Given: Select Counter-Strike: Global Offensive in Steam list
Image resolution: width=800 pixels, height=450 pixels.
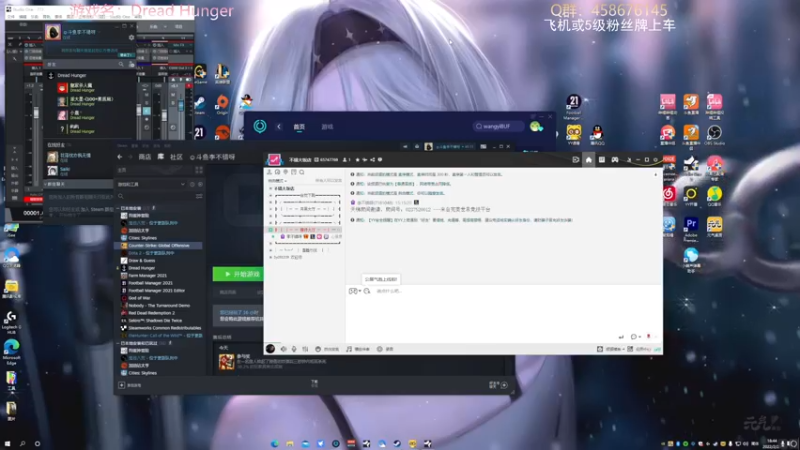Looking at the screenshot, I should pyautogui.click(x=158, y=245).
